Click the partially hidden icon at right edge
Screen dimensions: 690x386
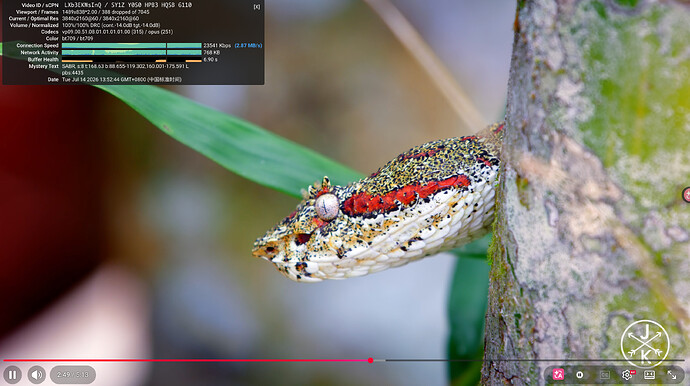tap(686, 194)
